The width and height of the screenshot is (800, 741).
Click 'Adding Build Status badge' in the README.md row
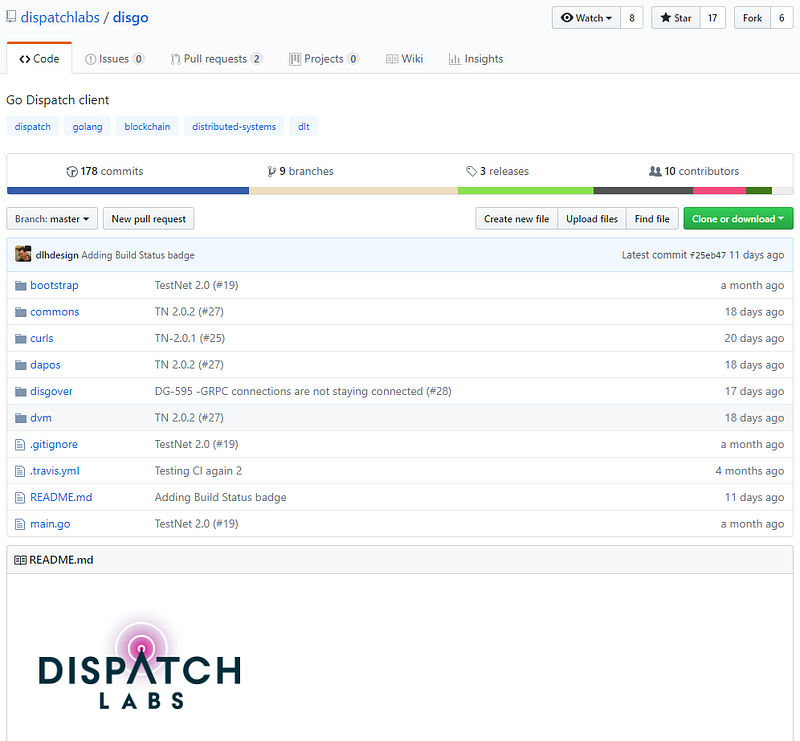click(x=220, y=498)
